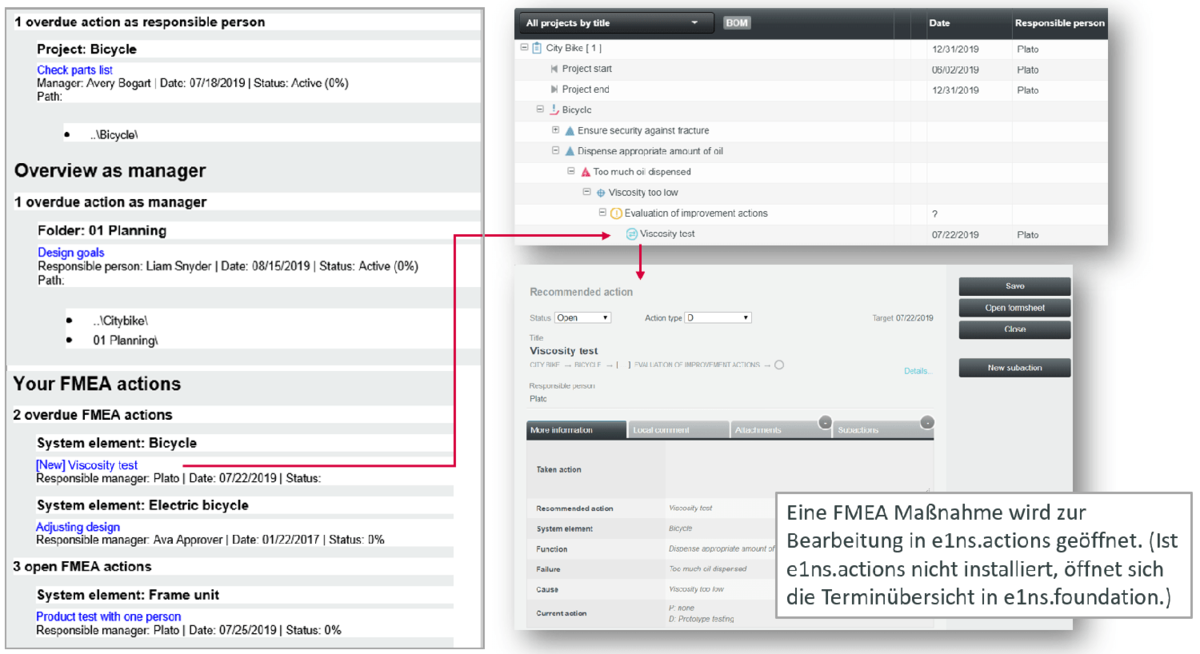Open the Check parts list link
The width and height of the screenshot is (1200, 654).
(x=75, y=70)
